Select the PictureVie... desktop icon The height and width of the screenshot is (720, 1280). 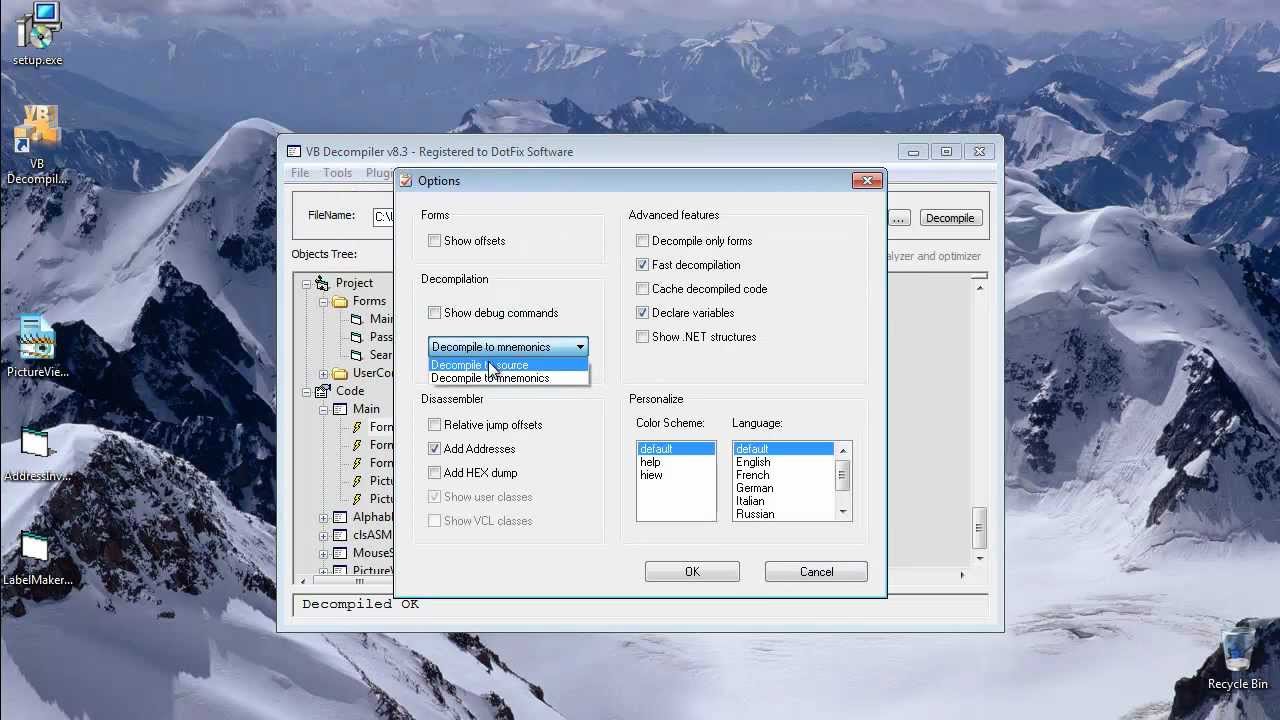pos(37,347)
